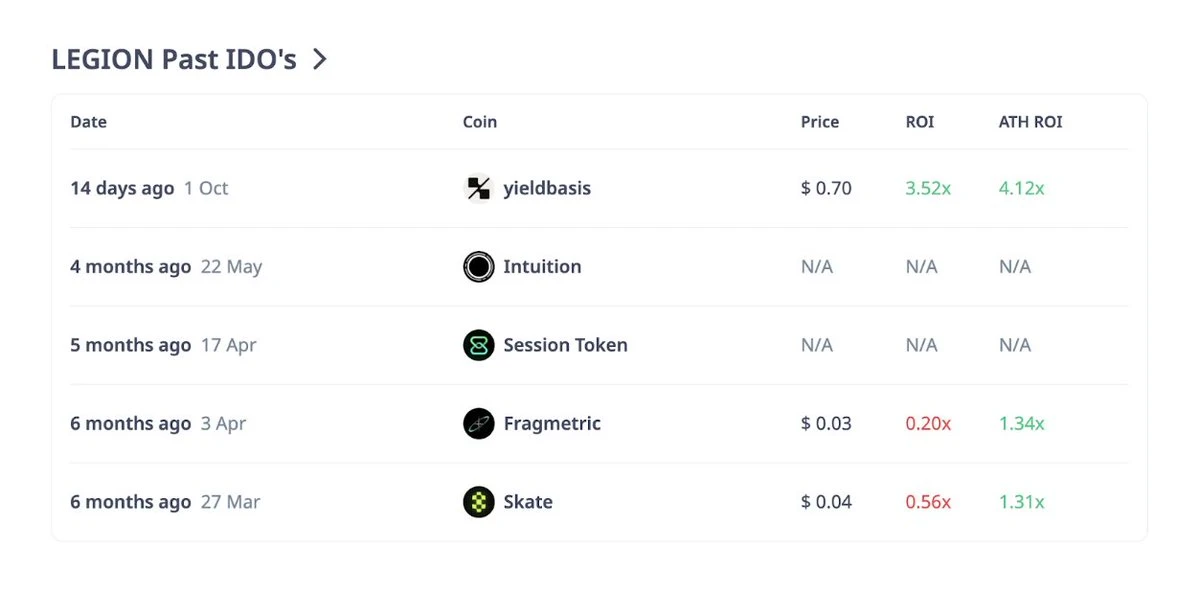Click the 1 Oct date label
Image resolution: width=1199 pixels, height=594 pixels.
(206, 188)
